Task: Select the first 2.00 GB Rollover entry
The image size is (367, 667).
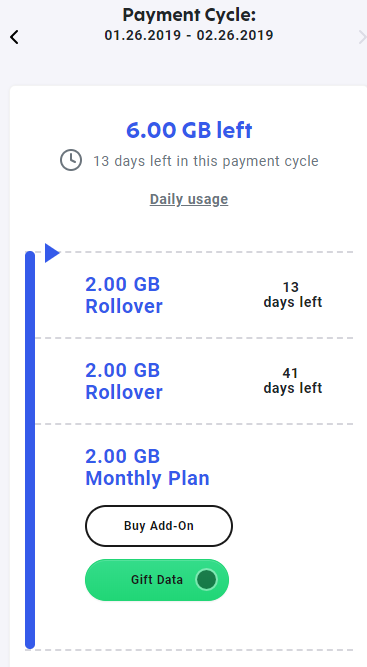Action: pos(194,295)
